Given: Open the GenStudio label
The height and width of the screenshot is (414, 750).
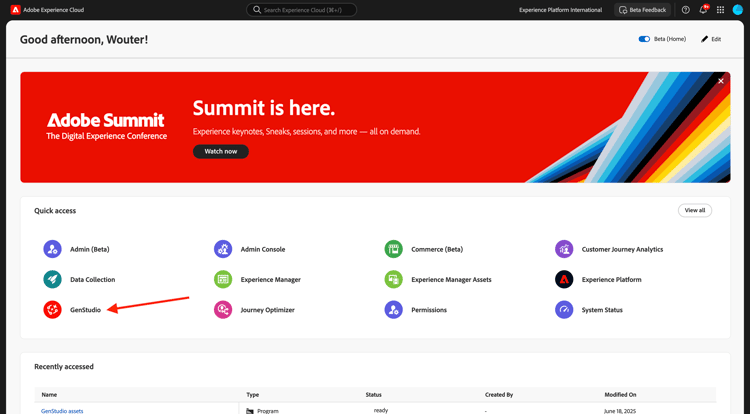Looking at the screenshot, I should (86, 310).
